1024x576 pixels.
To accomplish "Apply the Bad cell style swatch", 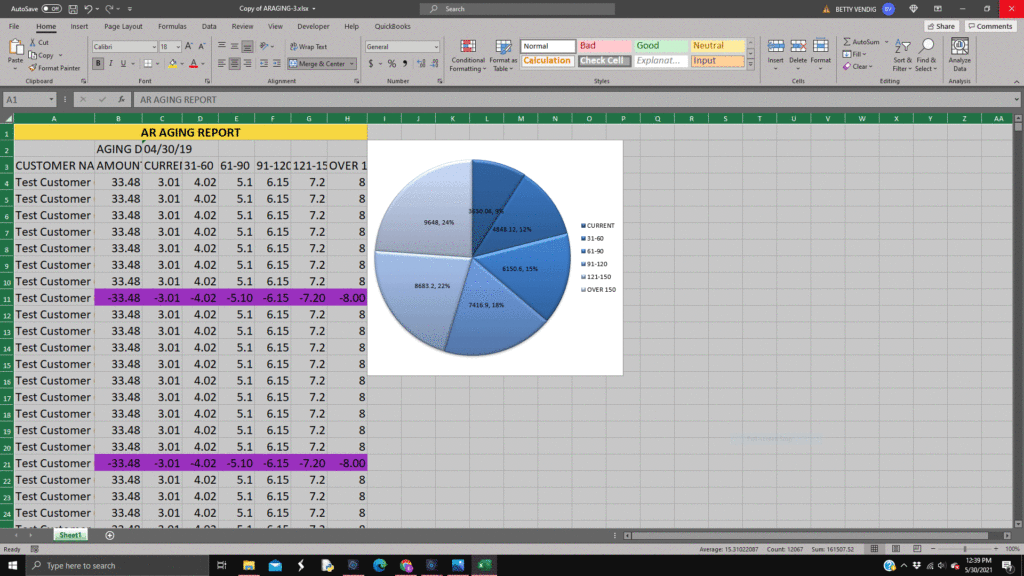I will tap(604, 46).
